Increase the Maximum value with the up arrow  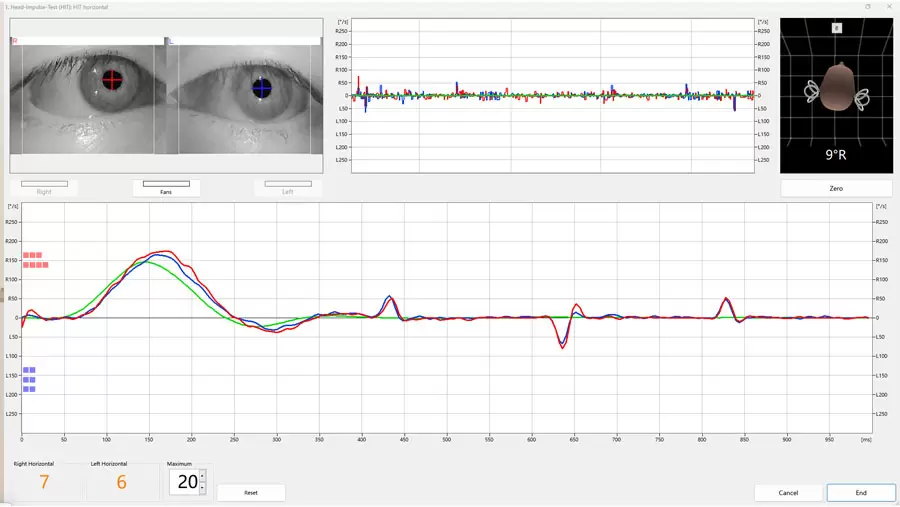(x=203, y=476)
